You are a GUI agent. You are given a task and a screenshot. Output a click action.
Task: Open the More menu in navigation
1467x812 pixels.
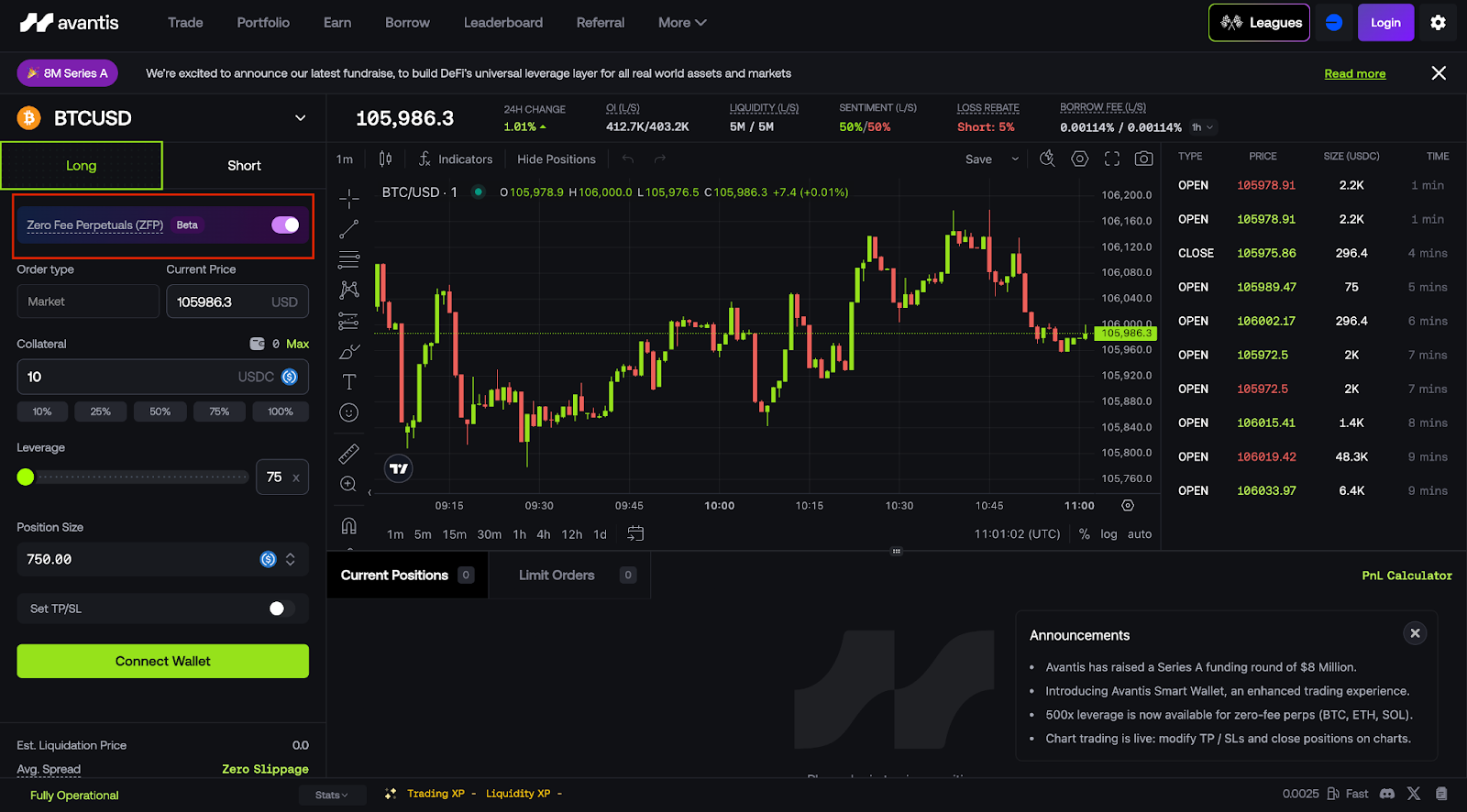pyautogui.click(x=682, y=23)
